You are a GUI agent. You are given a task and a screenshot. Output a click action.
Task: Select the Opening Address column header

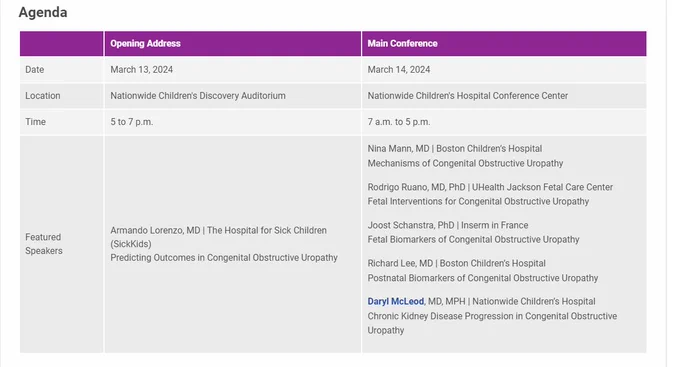point(145,43)
